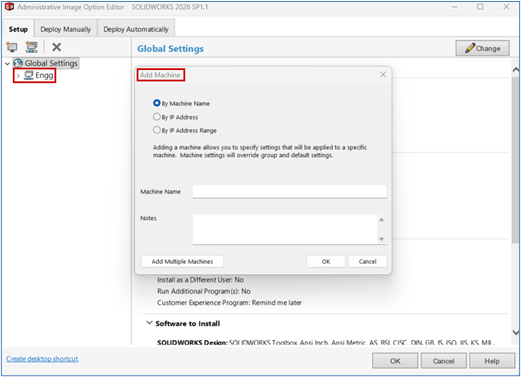521x377 pixels.
Task: Click the Add Group toolbar icon
Action: point(31,47)
